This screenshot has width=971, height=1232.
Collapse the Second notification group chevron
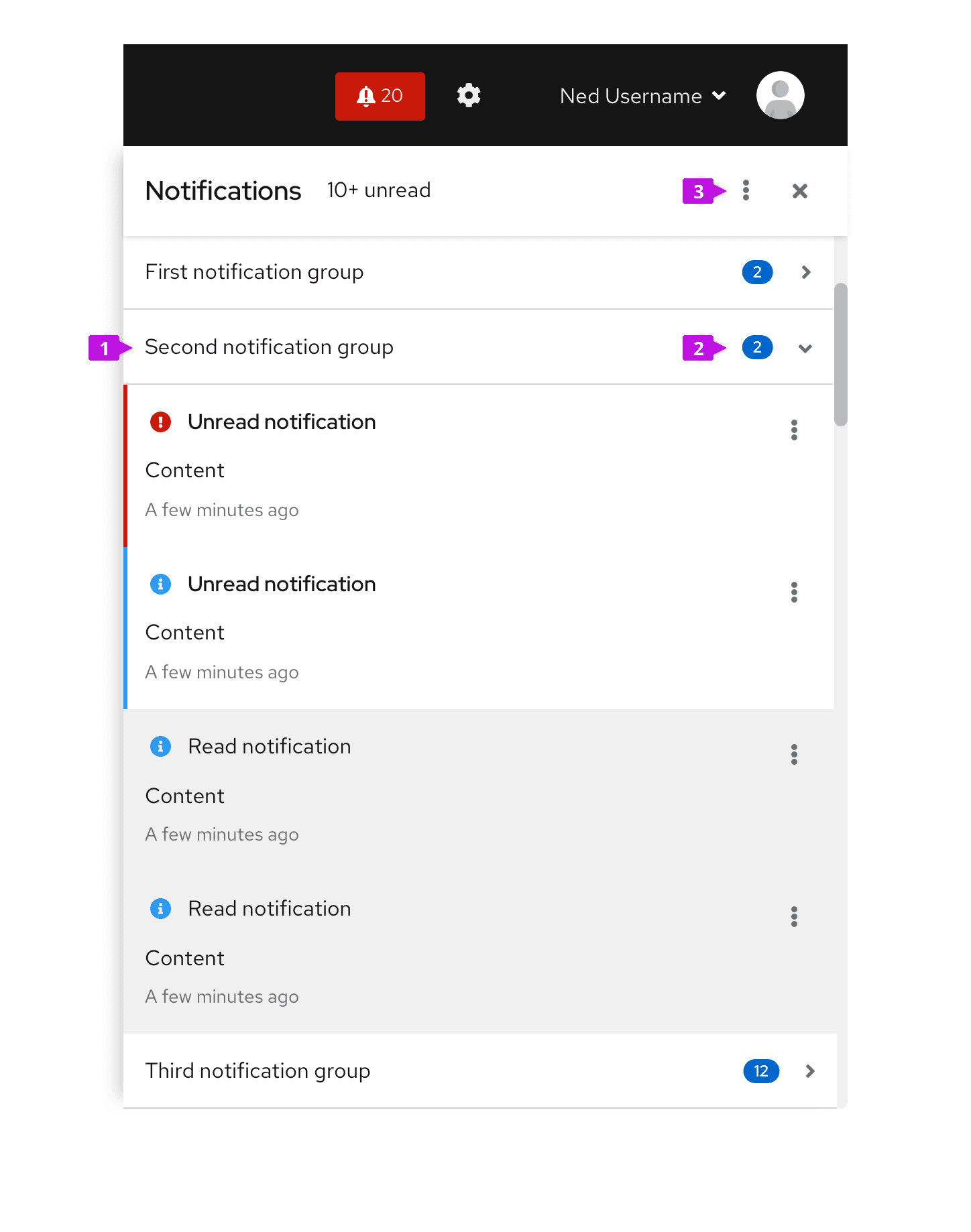tap(805, 348)
